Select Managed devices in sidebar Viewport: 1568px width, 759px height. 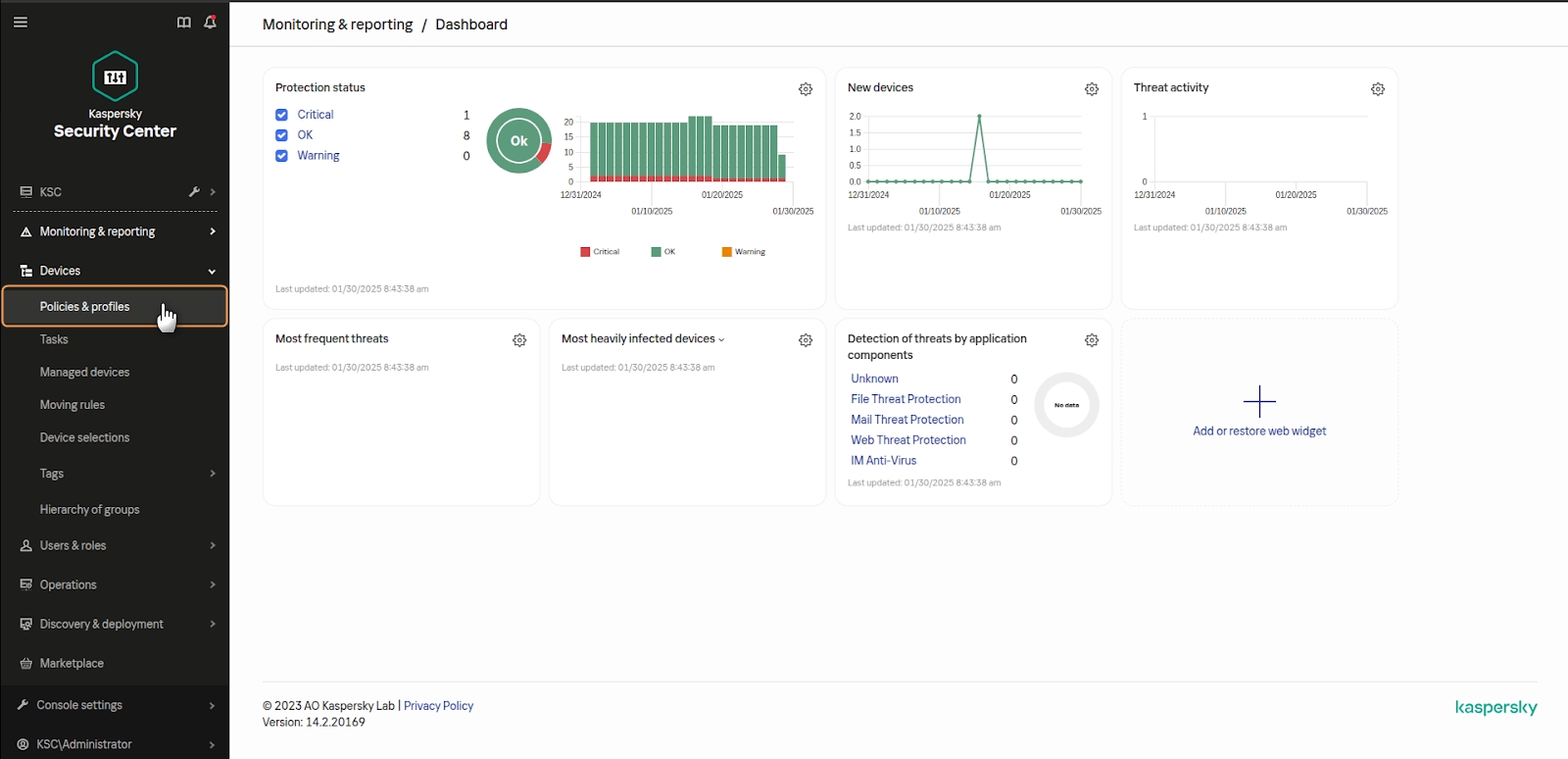(x=84, y=373)
